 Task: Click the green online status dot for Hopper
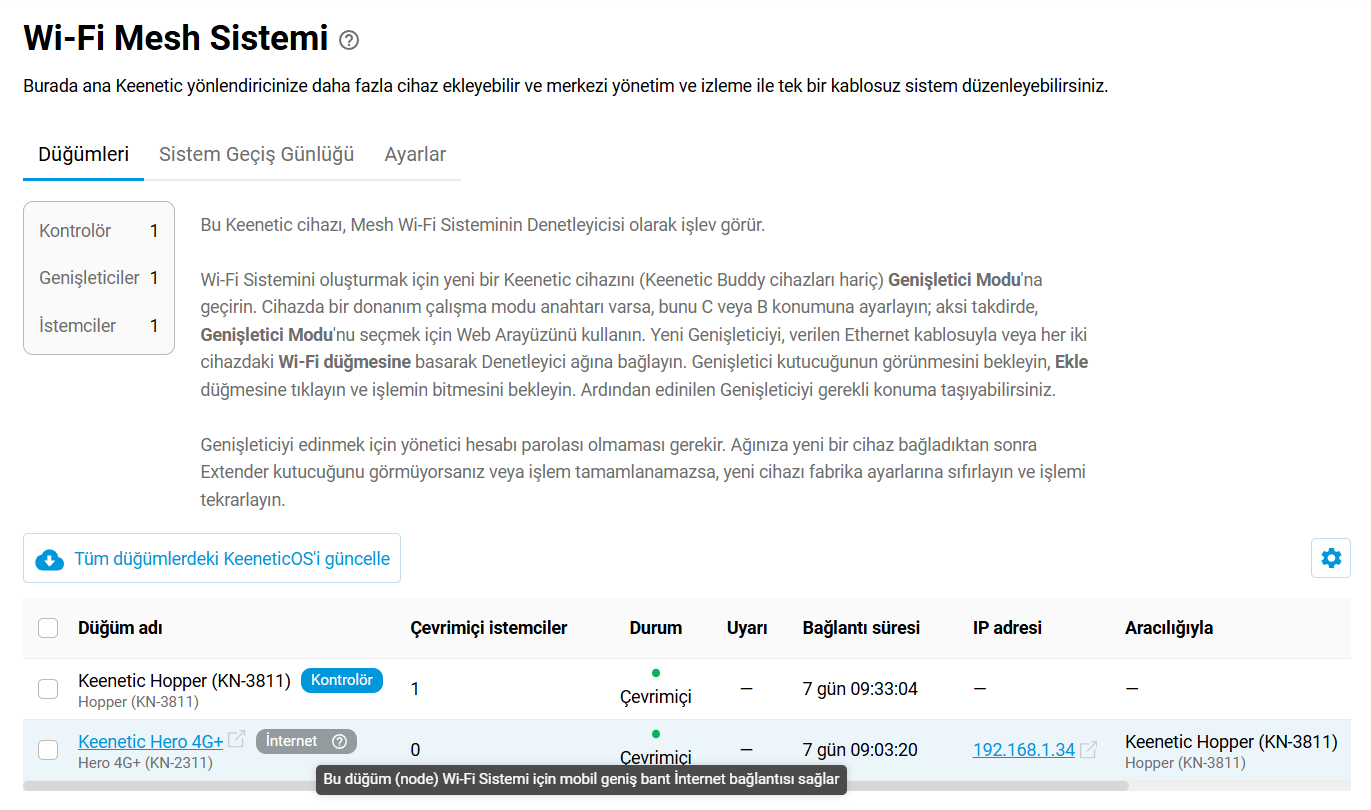coord(655,673)
